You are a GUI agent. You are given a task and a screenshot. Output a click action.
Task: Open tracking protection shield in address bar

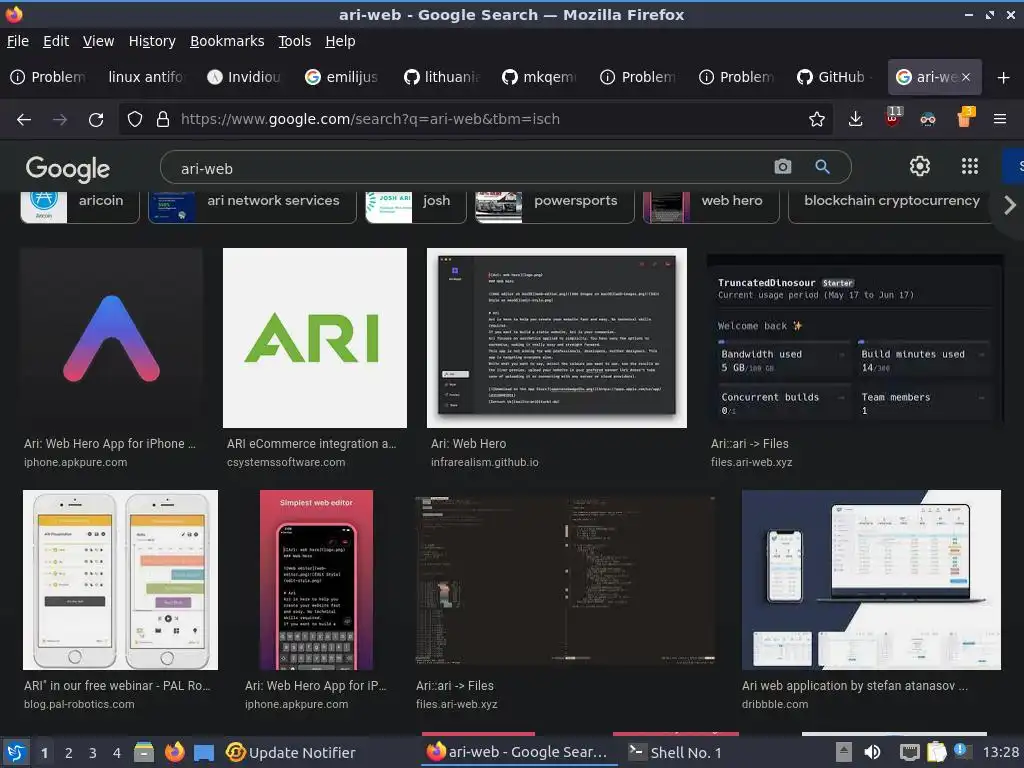pyautogui.click(x=135, y=120)
